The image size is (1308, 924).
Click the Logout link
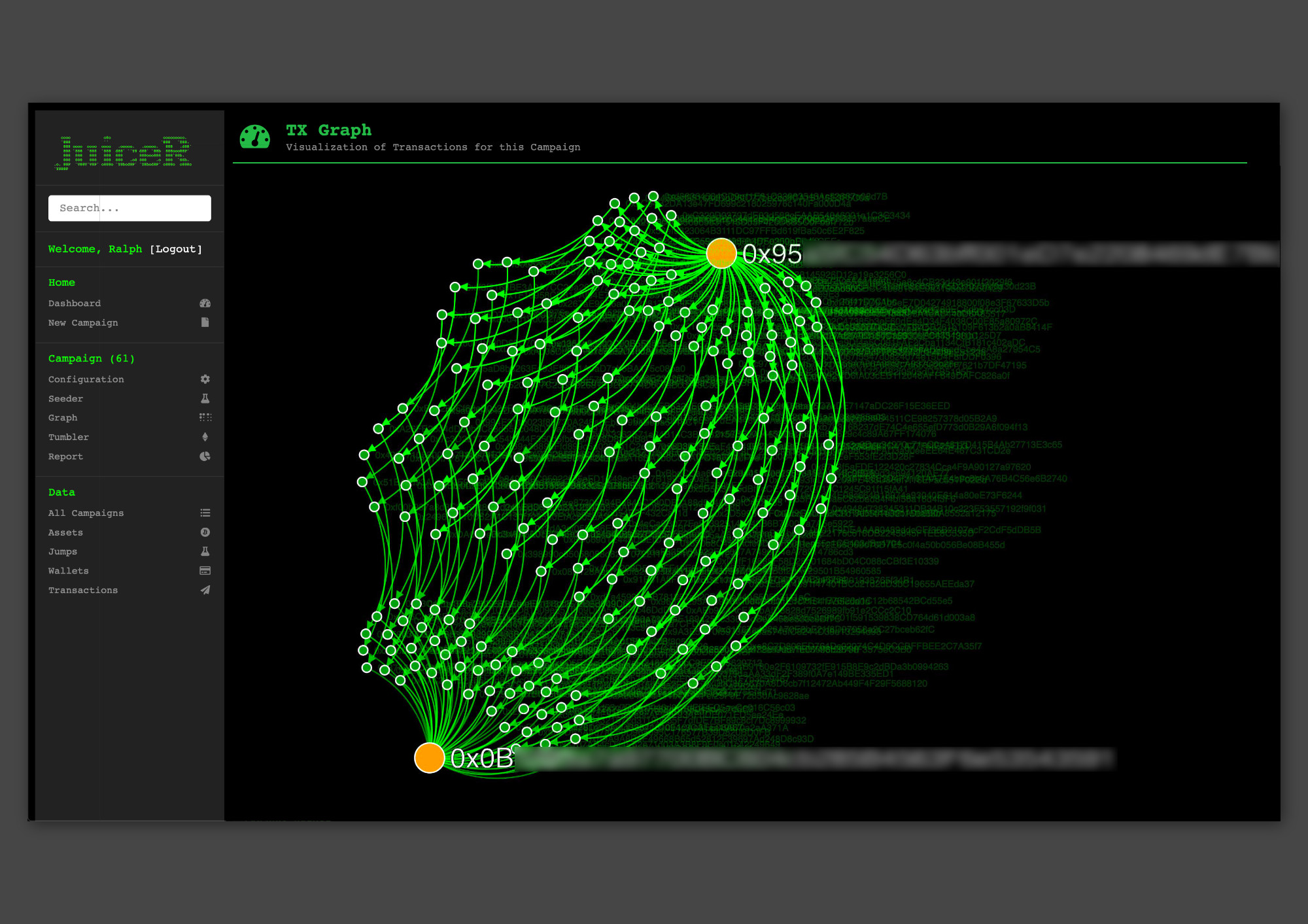(x=176, y=249)
